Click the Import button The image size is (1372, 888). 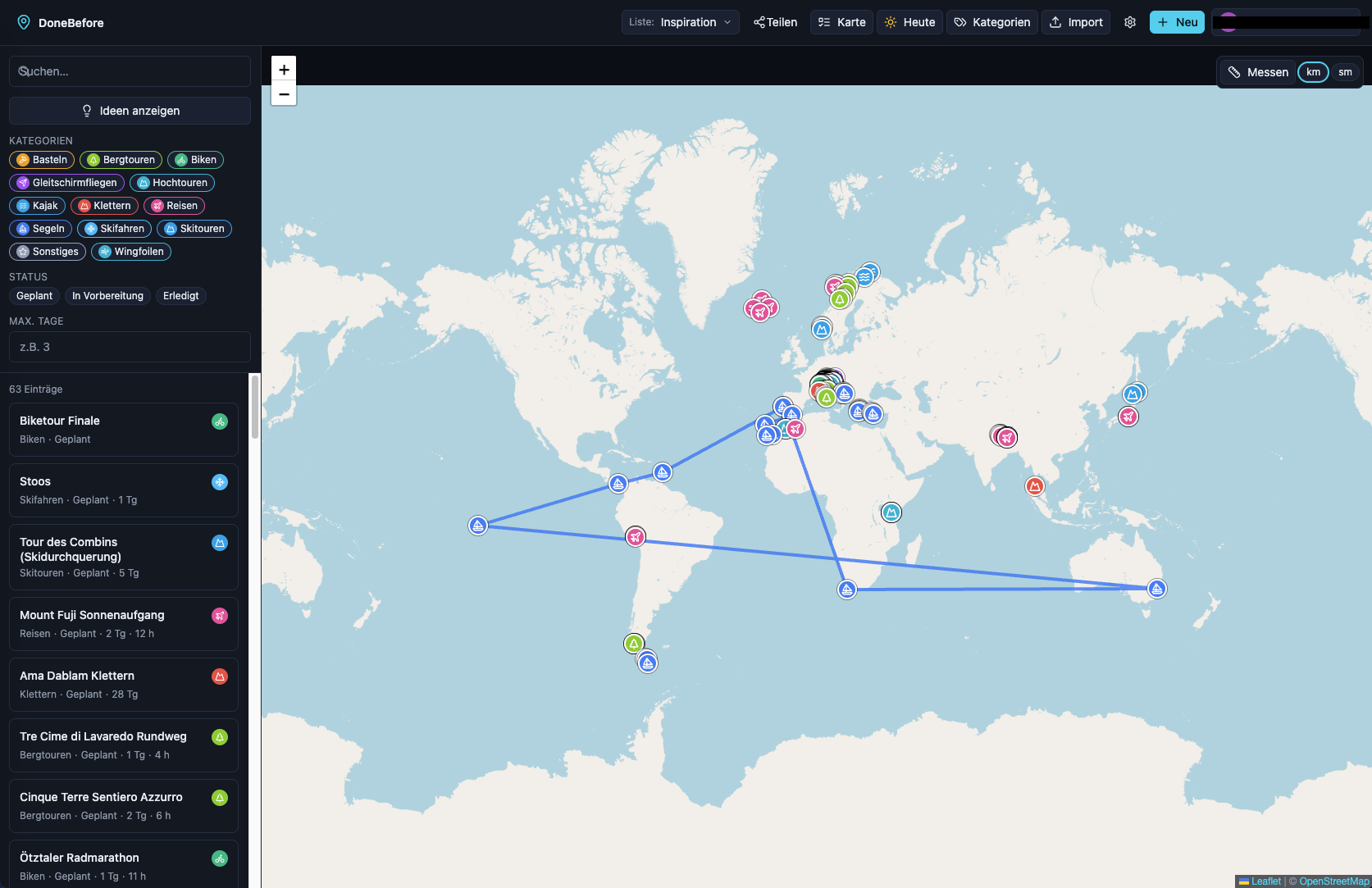[x=1076, y=22]
